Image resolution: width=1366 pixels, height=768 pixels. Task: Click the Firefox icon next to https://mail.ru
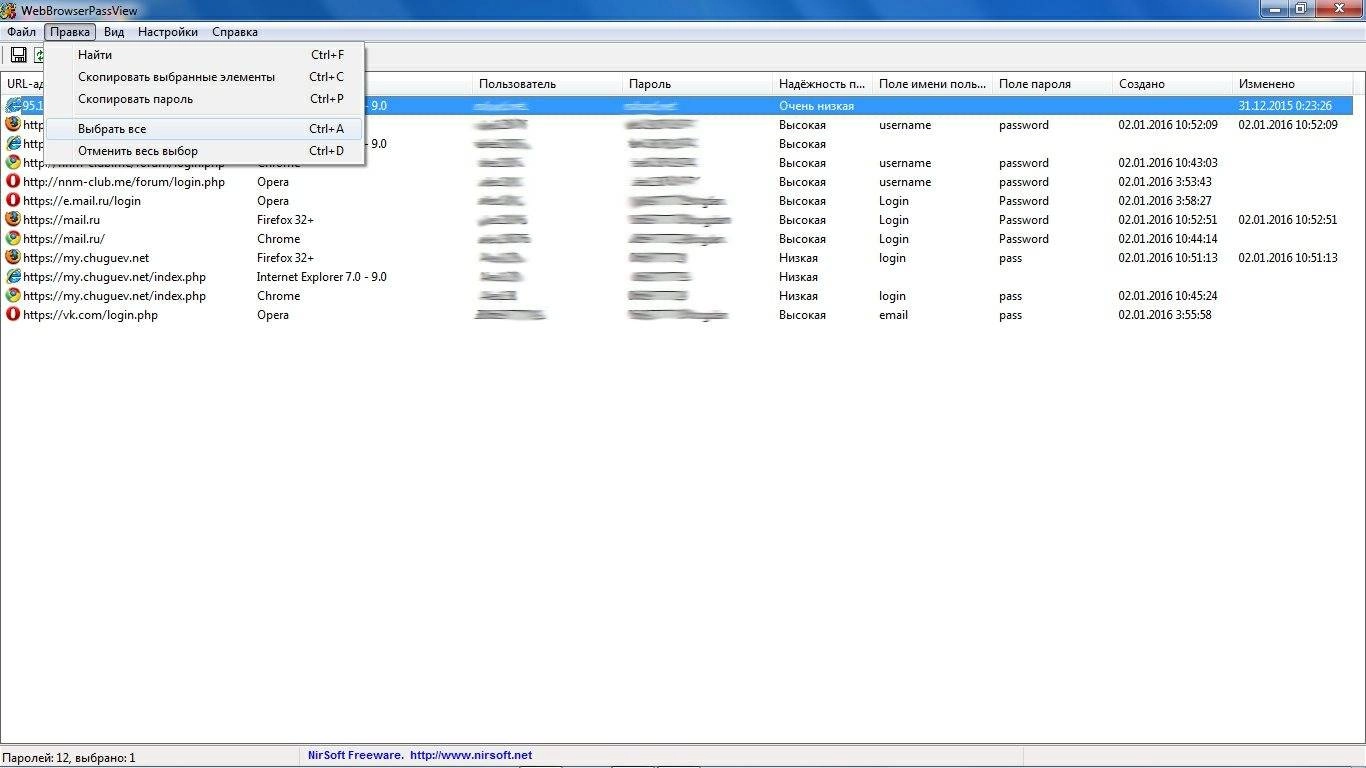point(13,220)
